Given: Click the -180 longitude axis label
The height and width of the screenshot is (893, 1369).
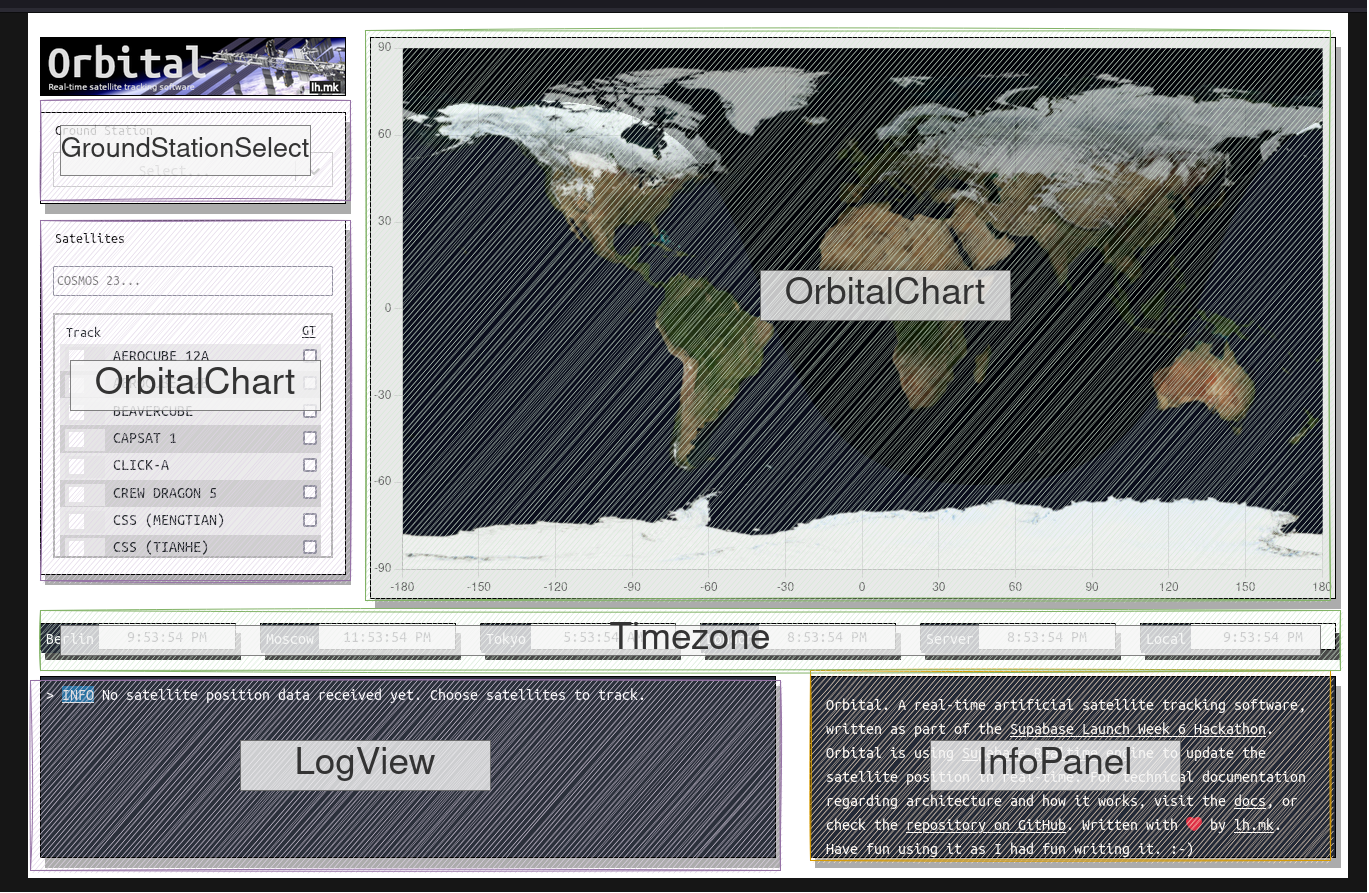Looking at the screenshot, I should pos(402,587).
